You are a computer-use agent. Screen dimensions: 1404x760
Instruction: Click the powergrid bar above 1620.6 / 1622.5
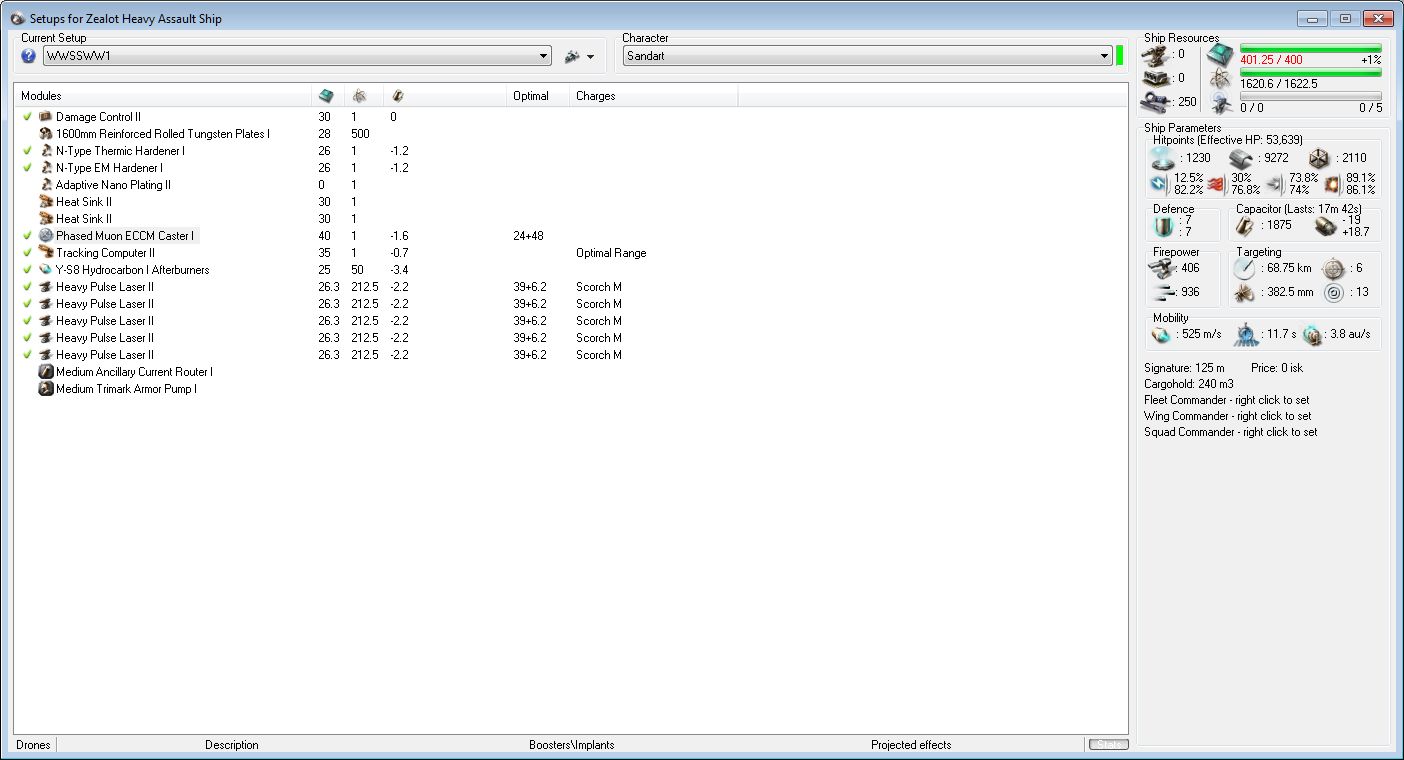click(1311, 73)
